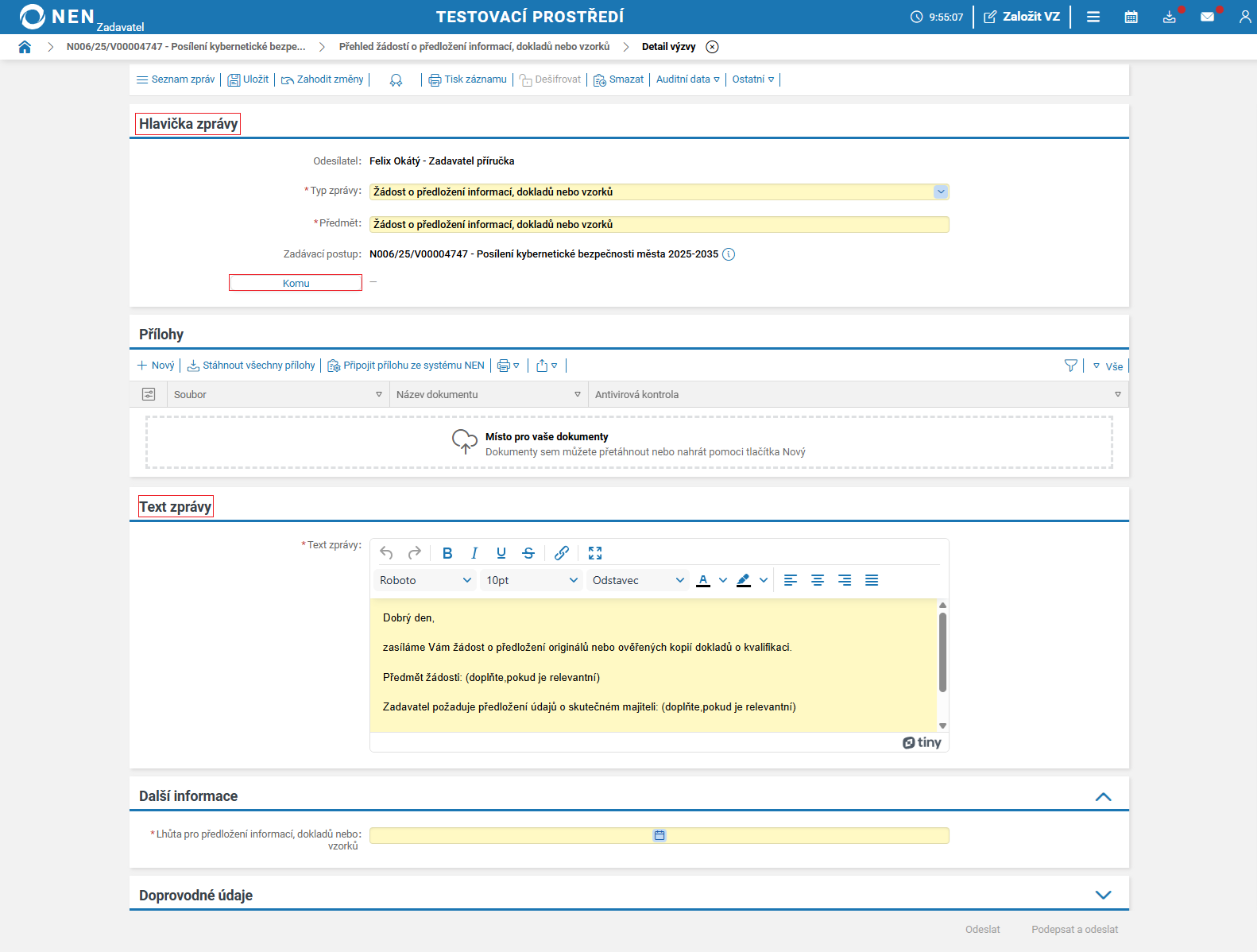Toggle italic formatting in editor

coord(474,553)
